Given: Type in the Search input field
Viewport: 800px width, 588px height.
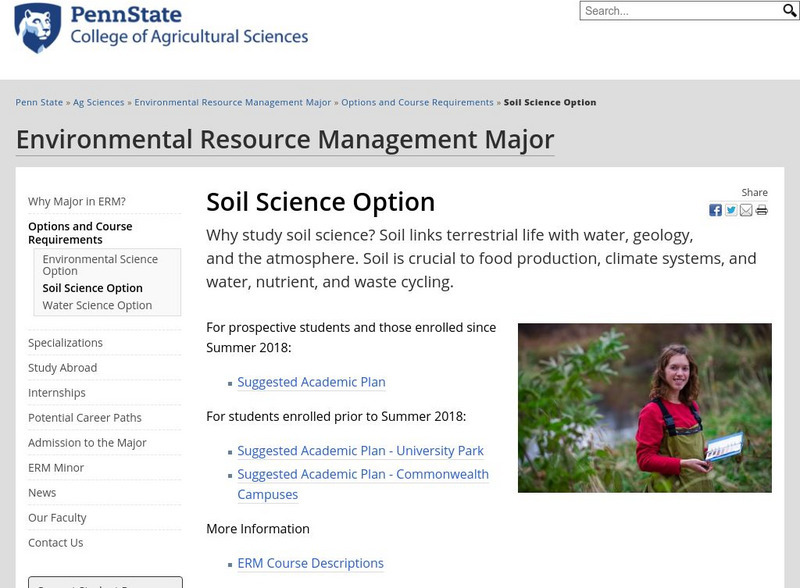Looking at the screenshot, I should pos(680,11).
